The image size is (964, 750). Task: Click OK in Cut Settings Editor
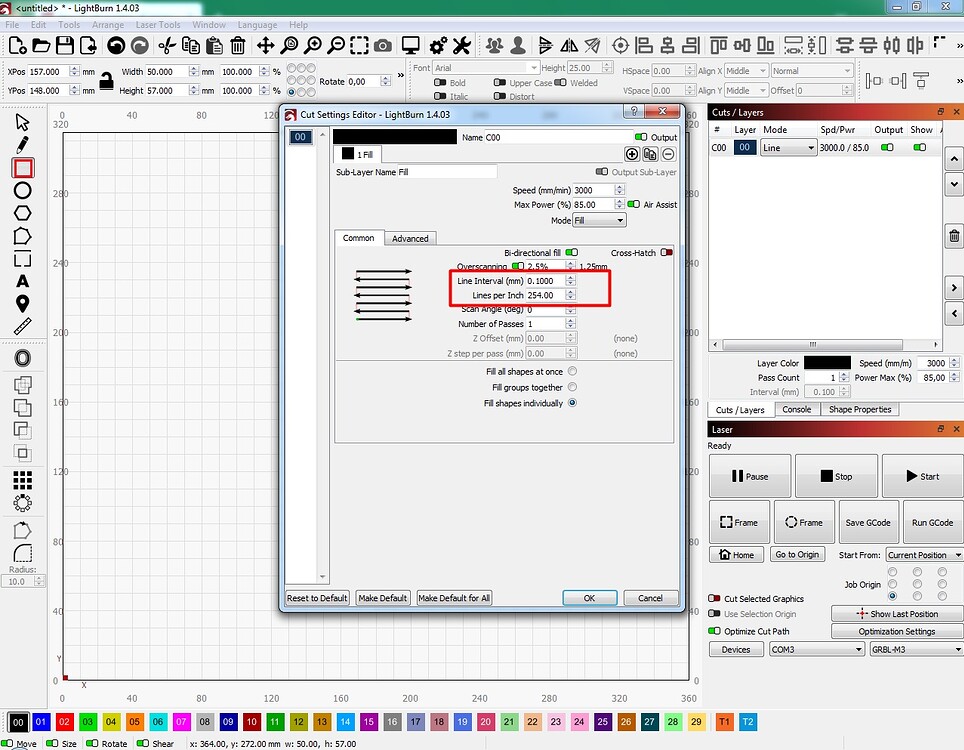point(590,598)
